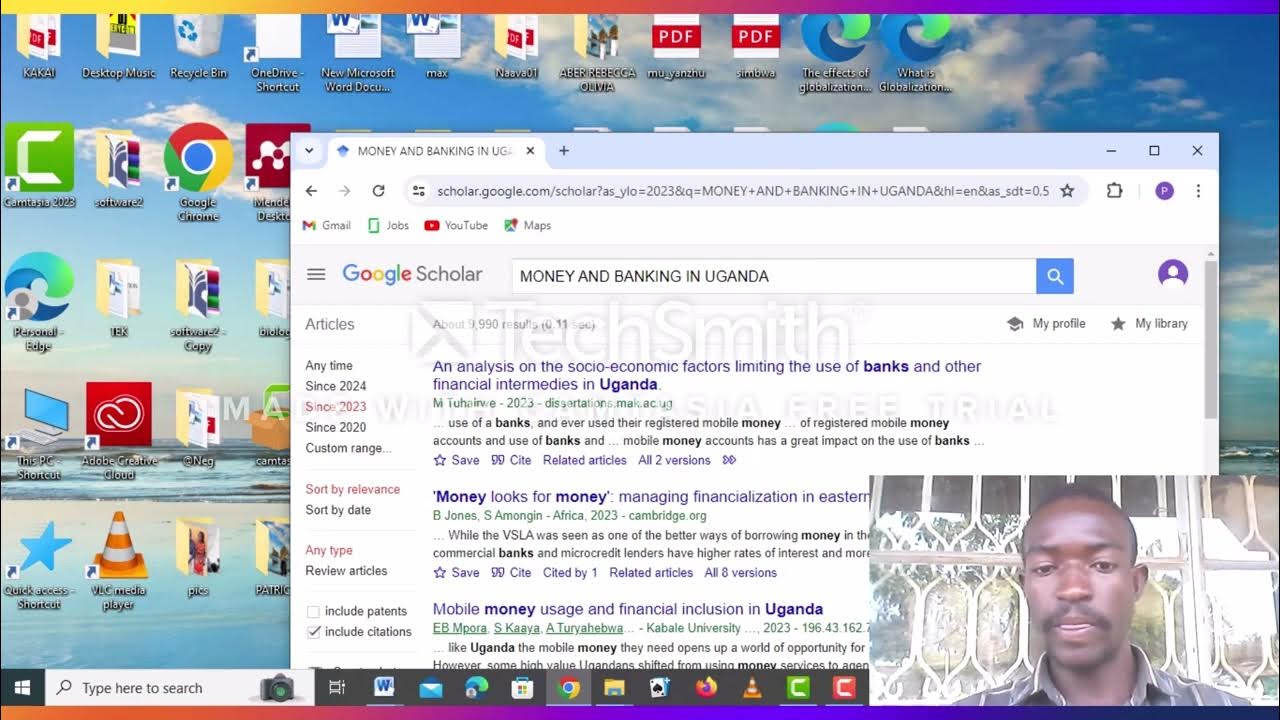Open Firefox from the taskbar
Screen dimensions: 1280x720
[706, 688]
